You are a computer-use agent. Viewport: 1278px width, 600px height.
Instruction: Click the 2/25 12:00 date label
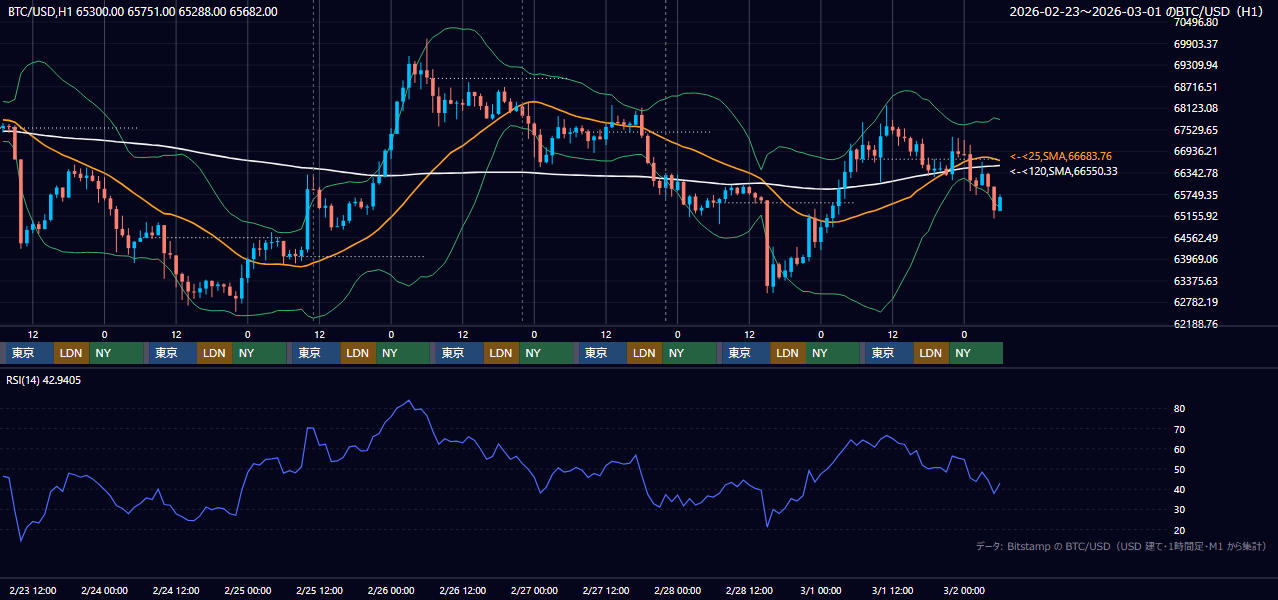point(319,590)
